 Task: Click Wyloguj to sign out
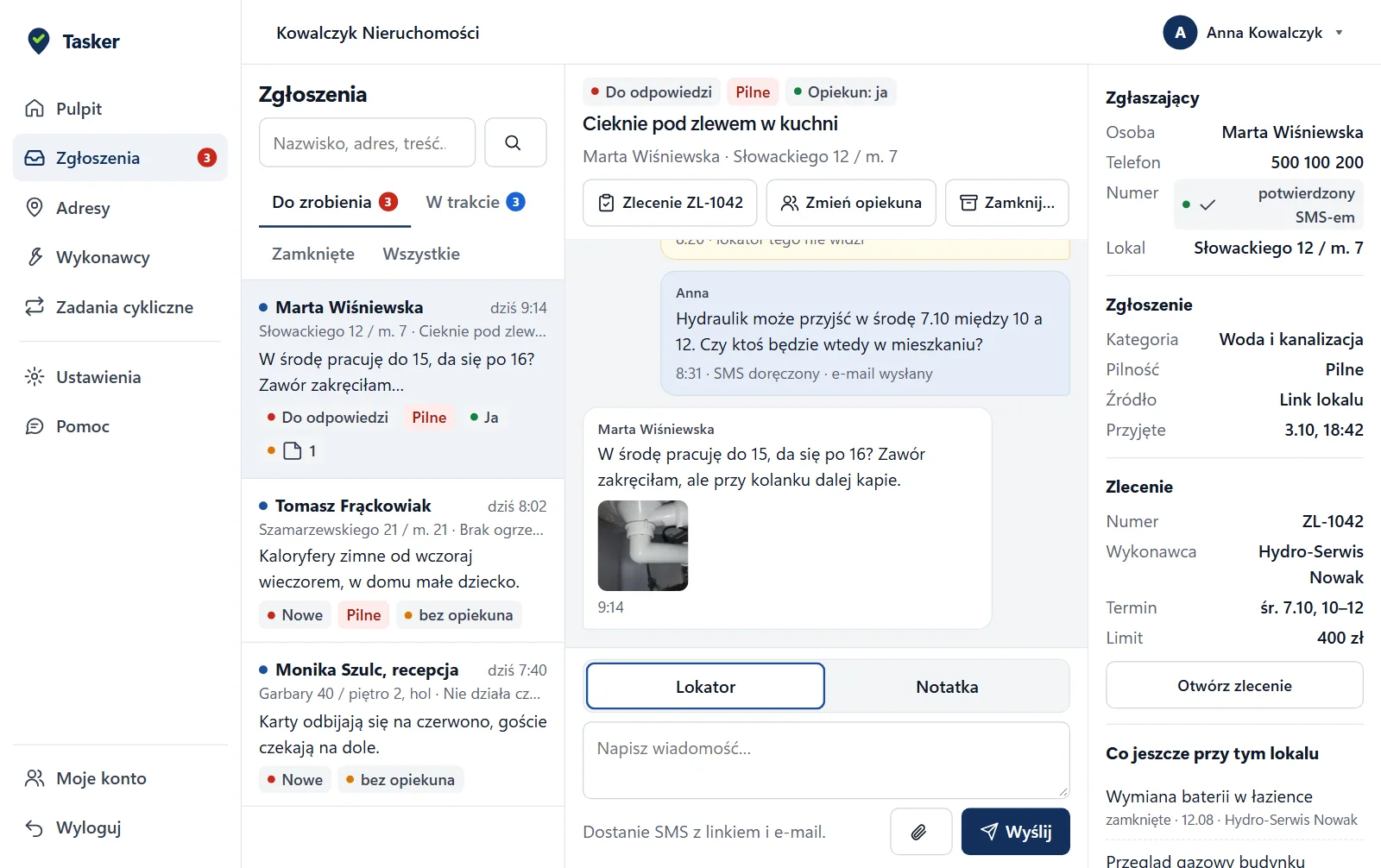coord(120,827)
